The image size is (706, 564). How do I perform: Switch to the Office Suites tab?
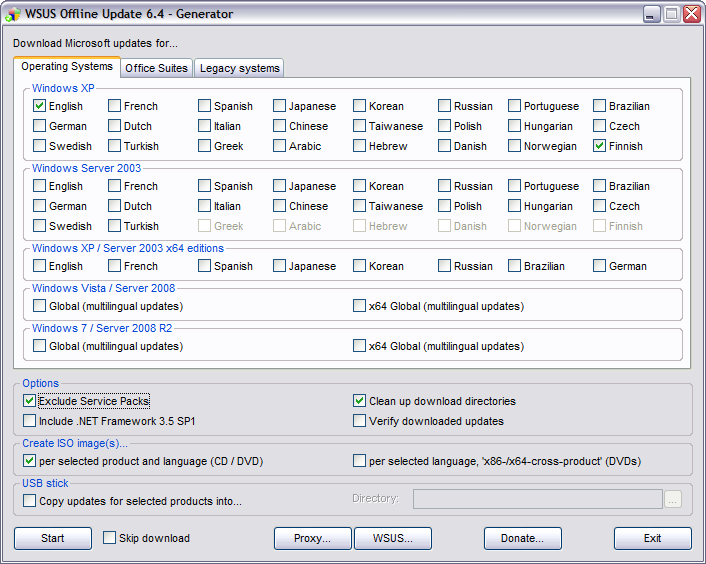pyautogui.click(x=156, y=68)
